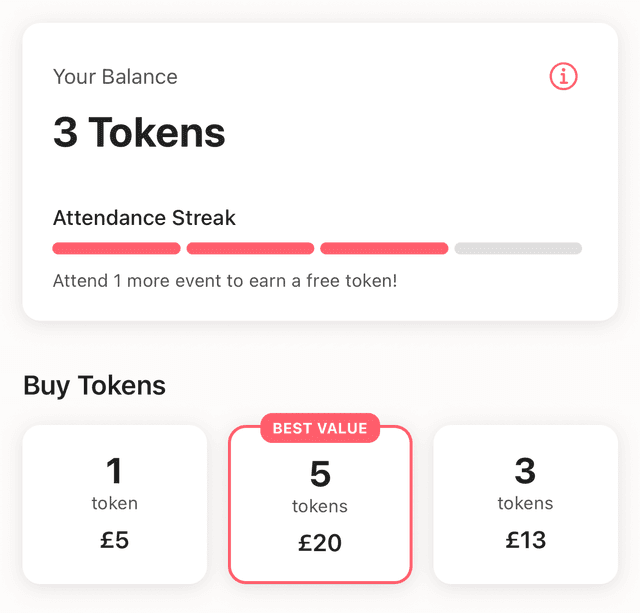
Task: Click the large number 5 in the highlighted card
Action: coord(320,473)
